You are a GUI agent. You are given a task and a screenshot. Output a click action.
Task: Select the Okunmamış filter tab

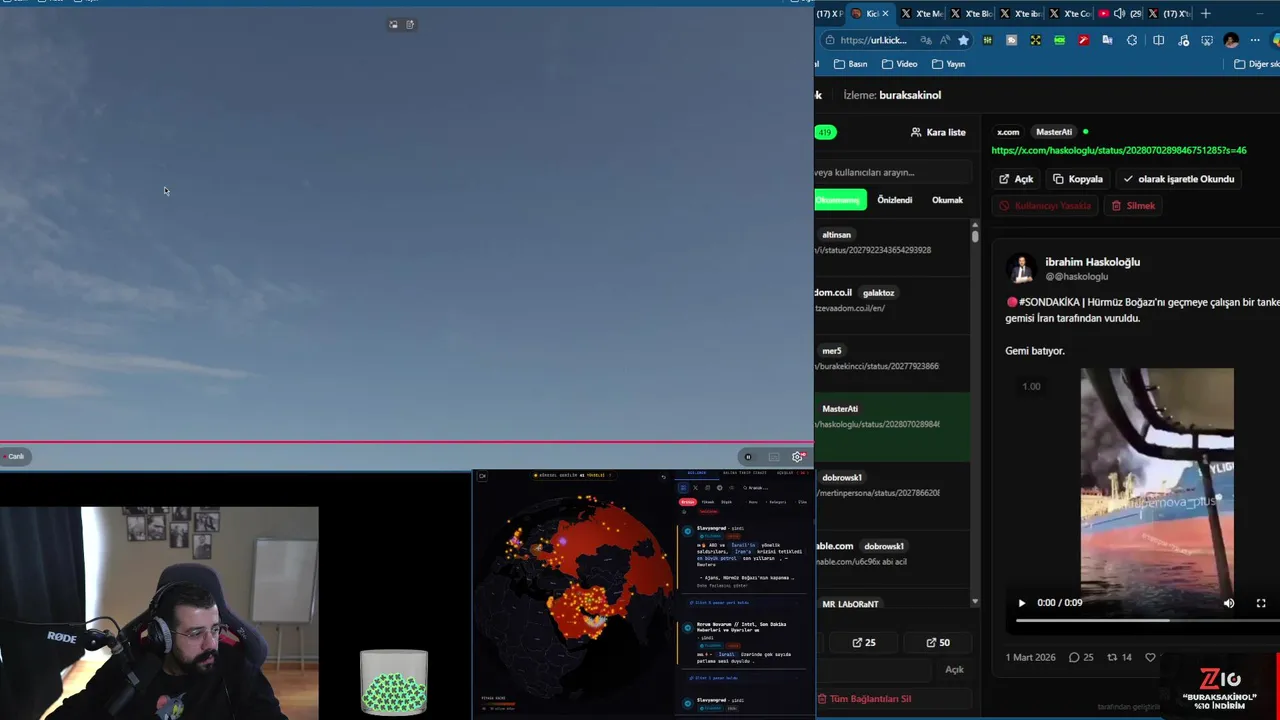click(x=840, y=200)
